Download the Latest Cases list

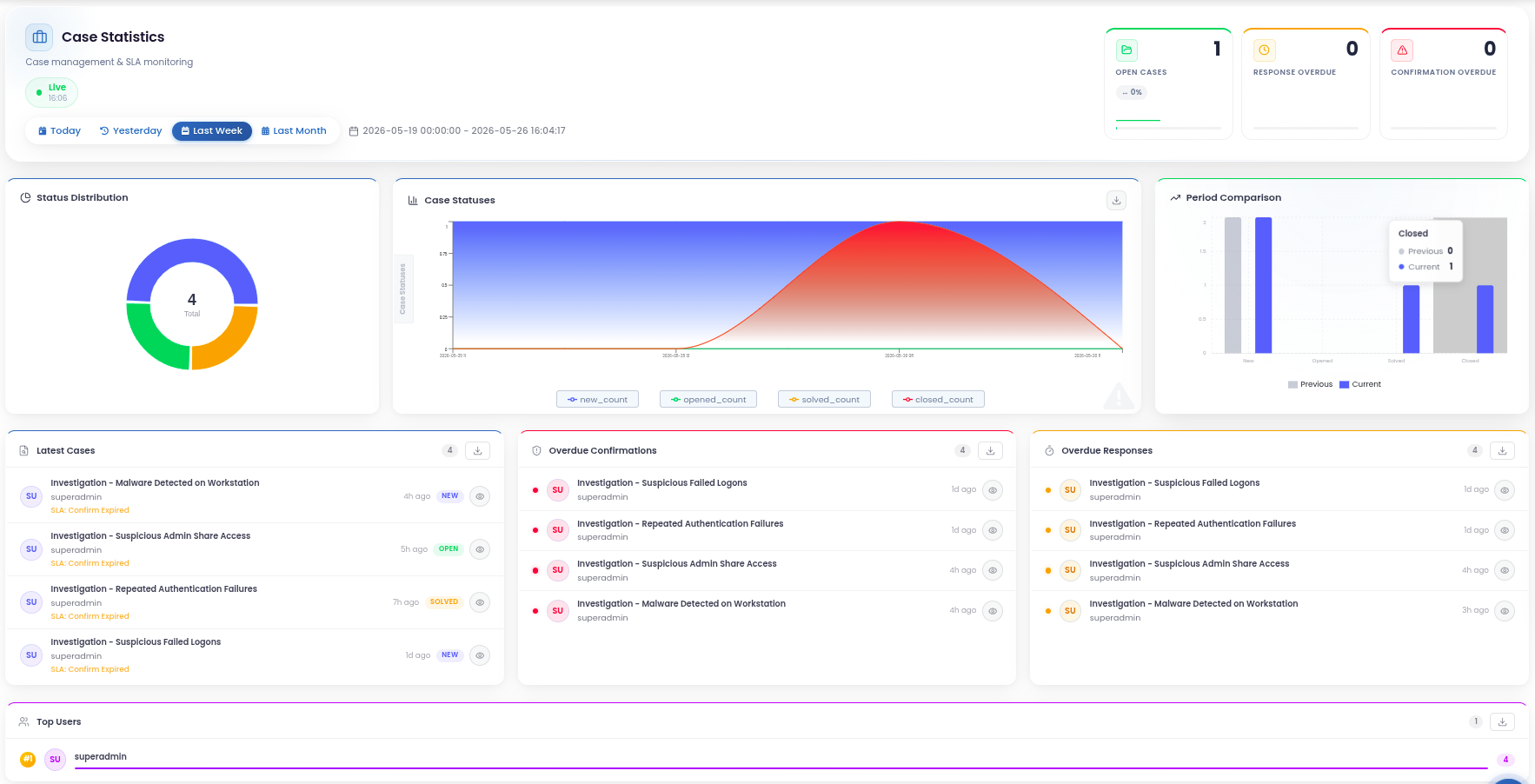pos(477,450)
